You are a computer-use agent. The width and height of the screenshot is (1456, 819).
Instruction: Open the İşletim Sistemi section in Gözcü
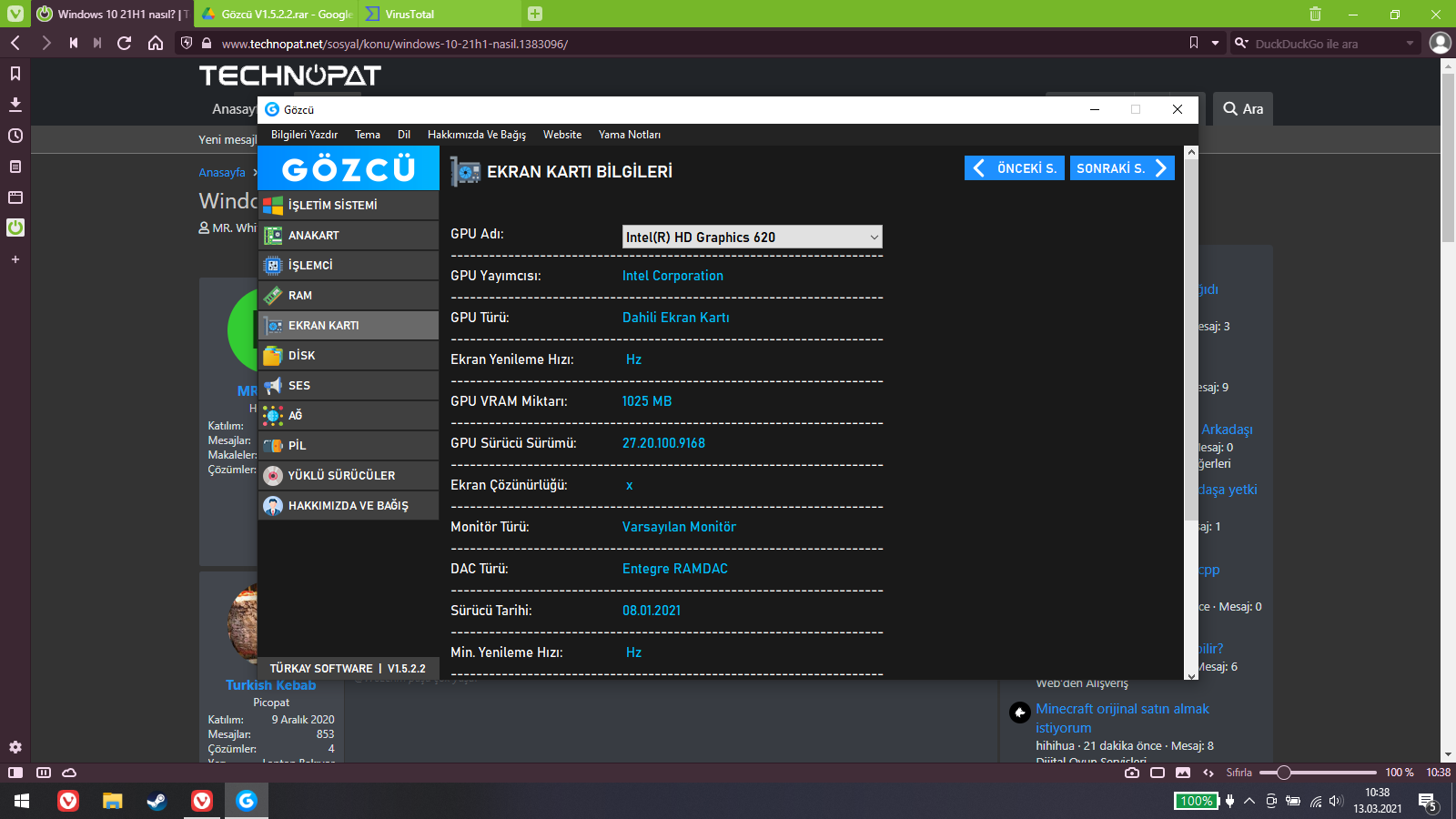click(x=349, y=205)
